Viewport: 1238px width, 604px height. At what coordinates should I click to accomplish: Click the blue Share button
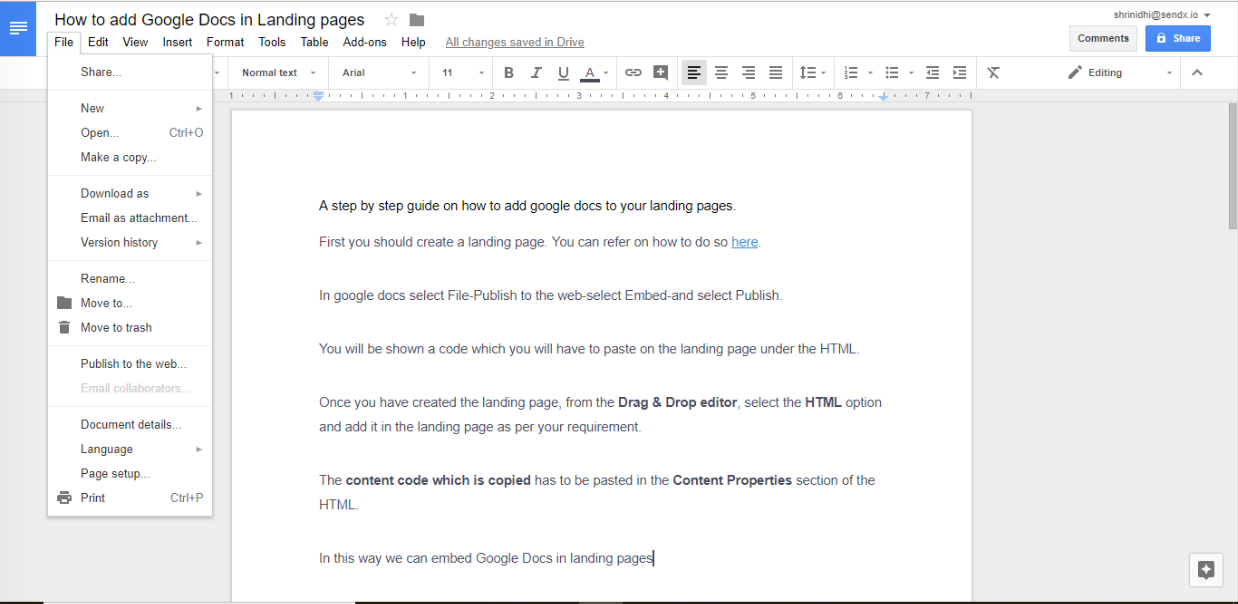pyautogui.click(x=1178, y=38)
